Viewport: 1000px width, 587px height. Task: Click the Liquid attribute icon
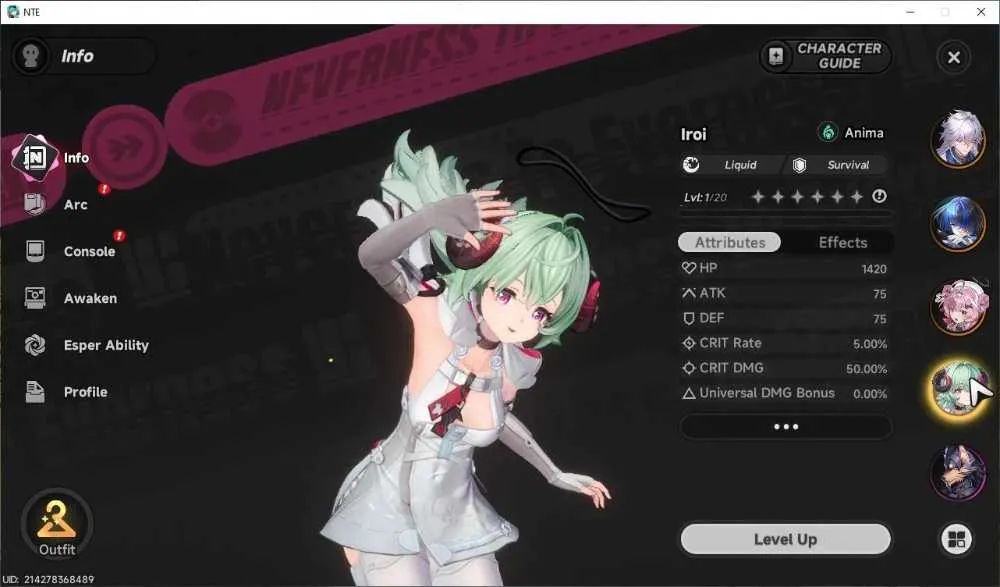[691, 165]
